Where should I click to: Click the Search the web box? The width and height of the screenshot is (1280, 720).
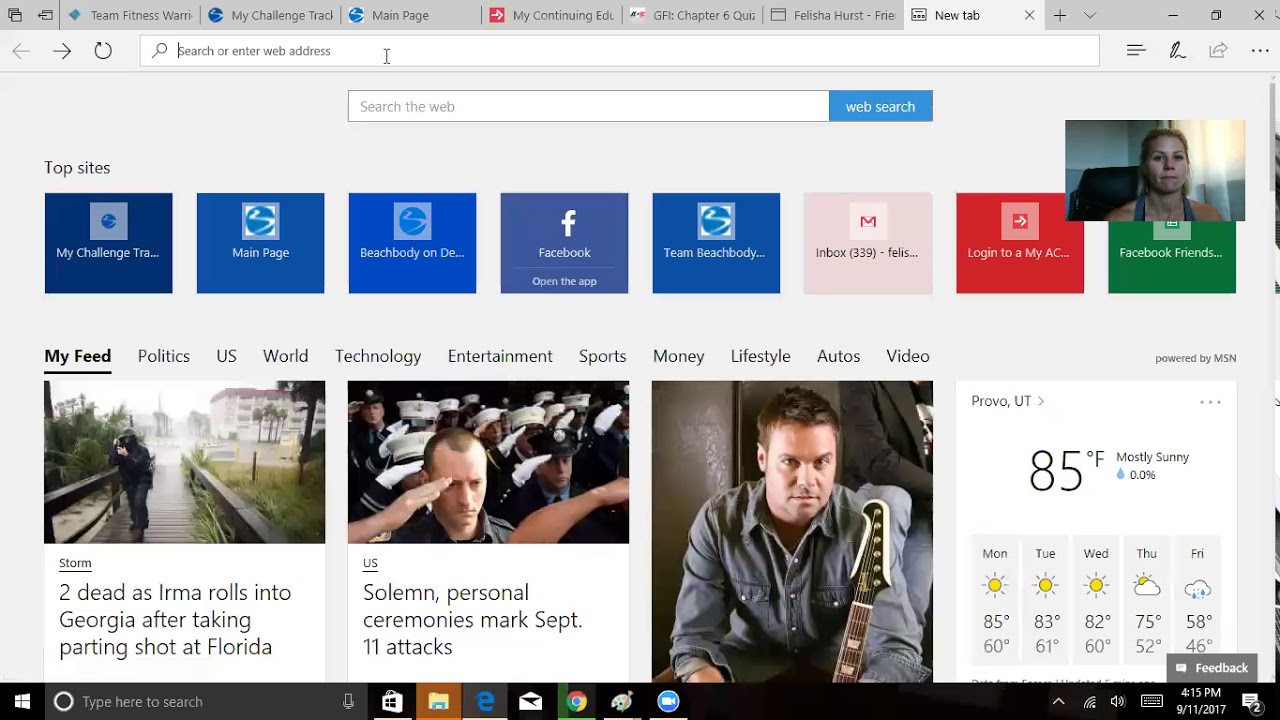click(x=588, y=106)
